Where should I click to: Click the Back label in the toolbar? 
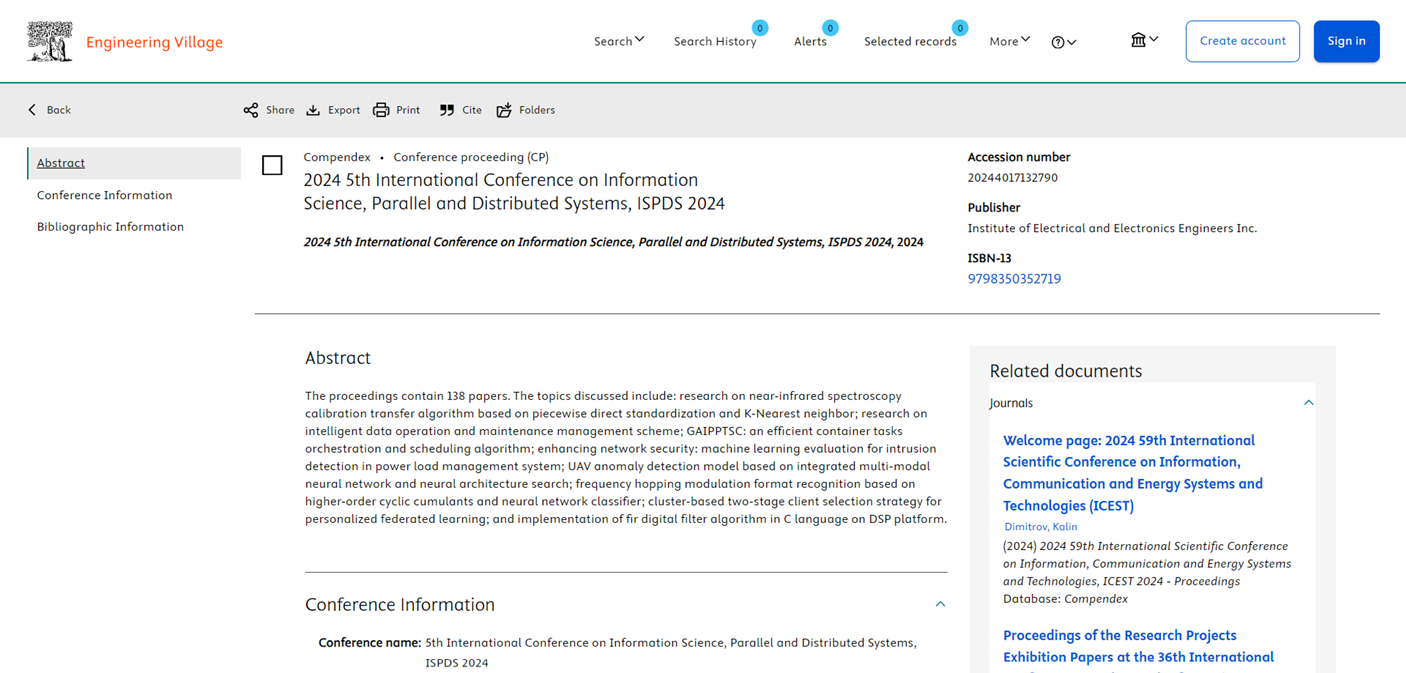[59, 110]
